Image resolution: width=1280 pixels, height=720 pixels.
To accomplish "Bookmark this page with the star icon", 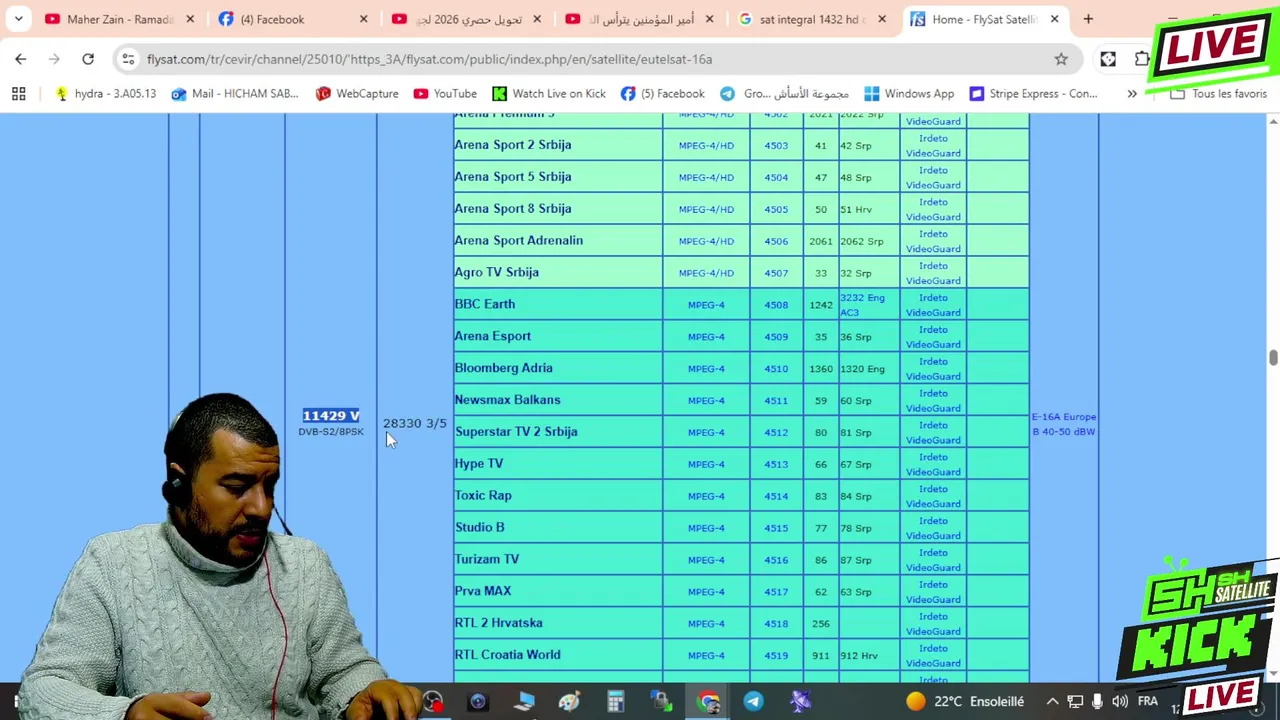I will pos(1061,59).
